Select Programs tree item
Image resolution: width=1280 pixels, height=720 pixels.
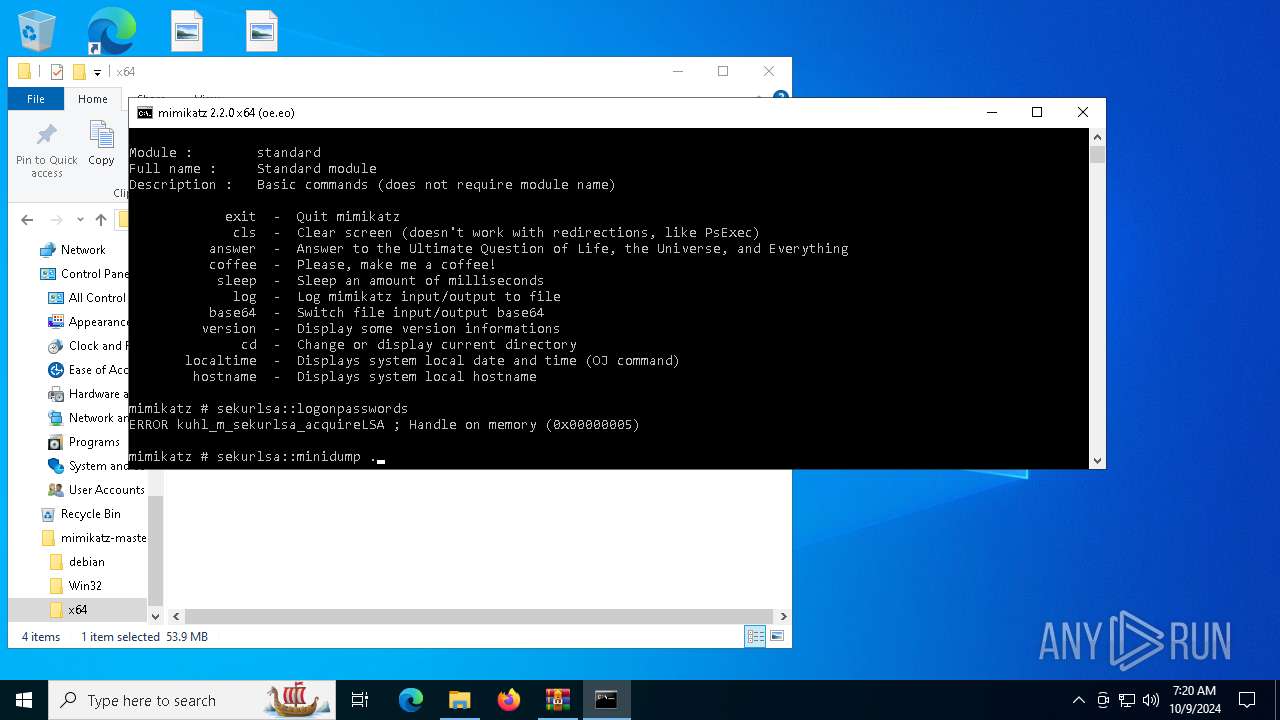(84, 442)
